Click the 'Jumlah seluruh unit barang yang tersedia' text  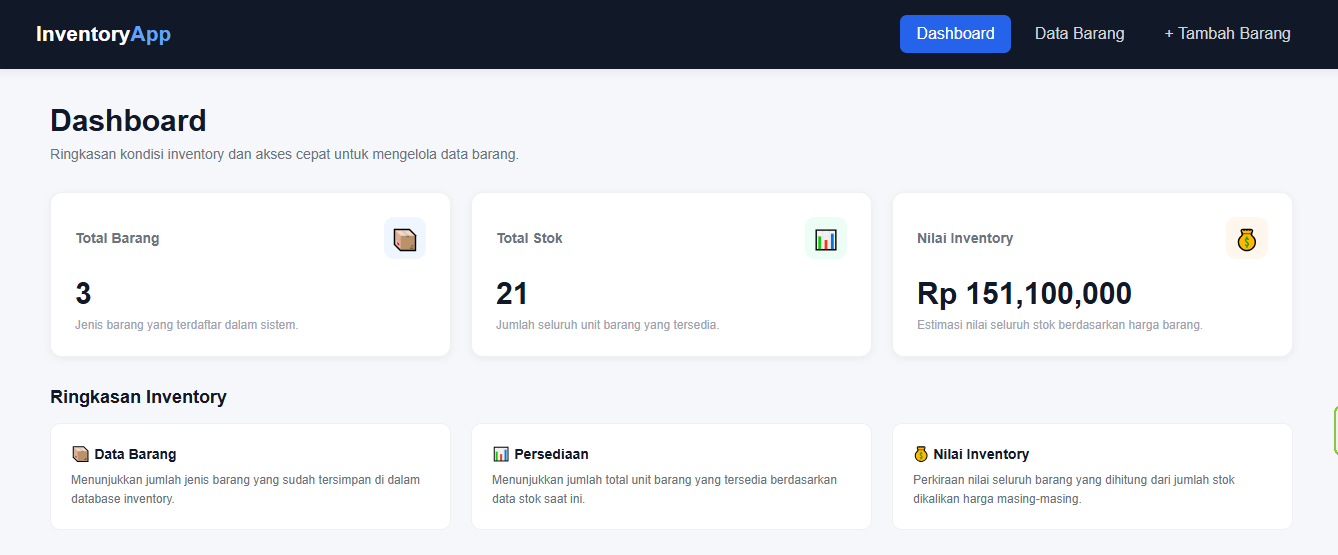tap(607, 325)
